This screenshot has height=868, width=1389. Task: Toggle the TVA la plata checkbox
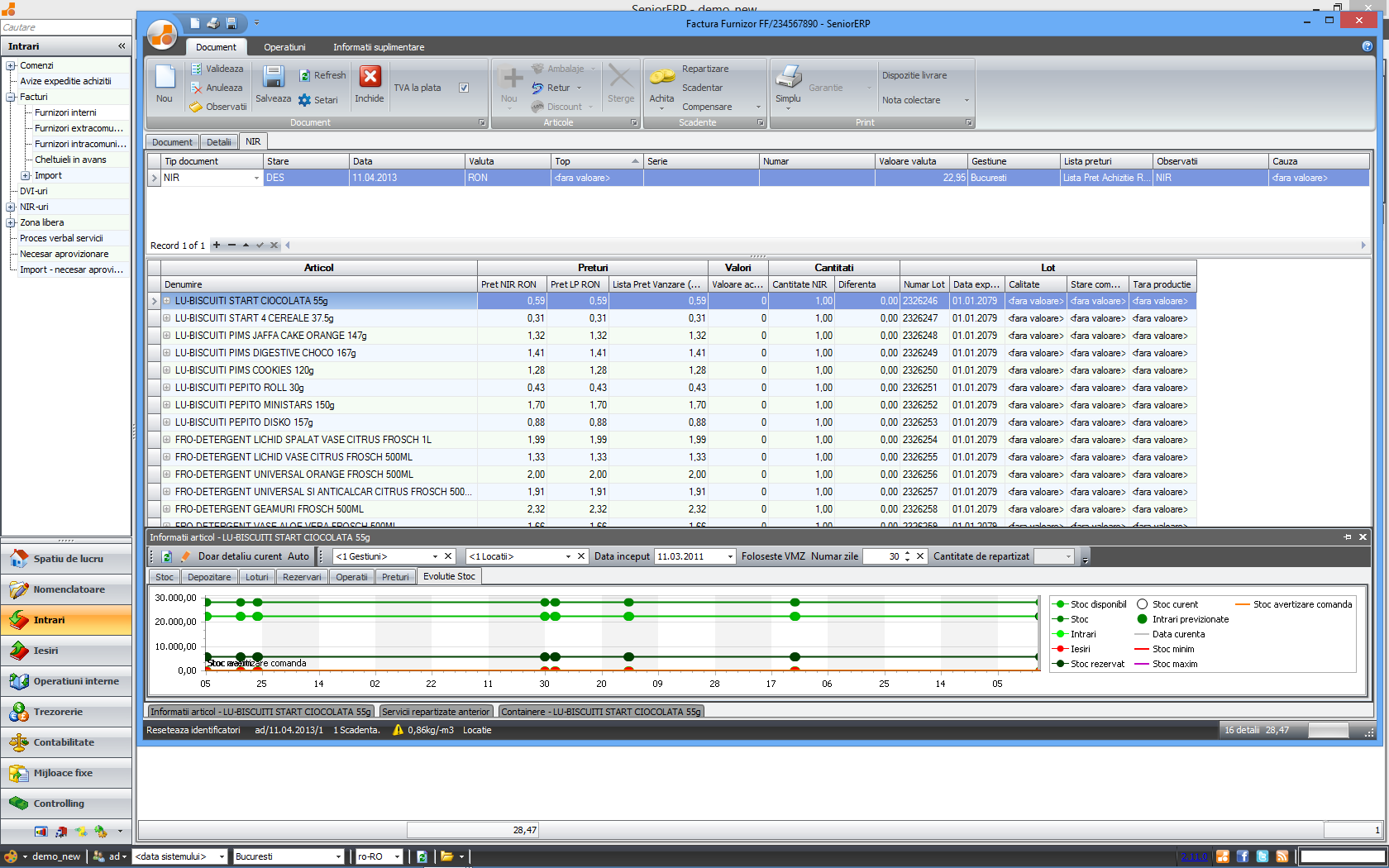tap(464, 88)
